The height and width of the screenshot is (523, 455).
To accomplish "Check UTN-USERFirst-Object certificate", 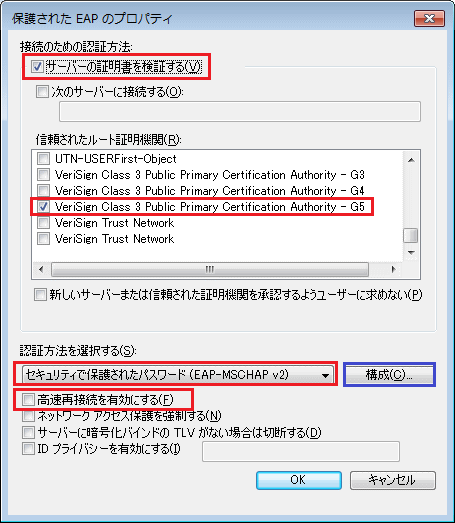I will click(43, 158).
